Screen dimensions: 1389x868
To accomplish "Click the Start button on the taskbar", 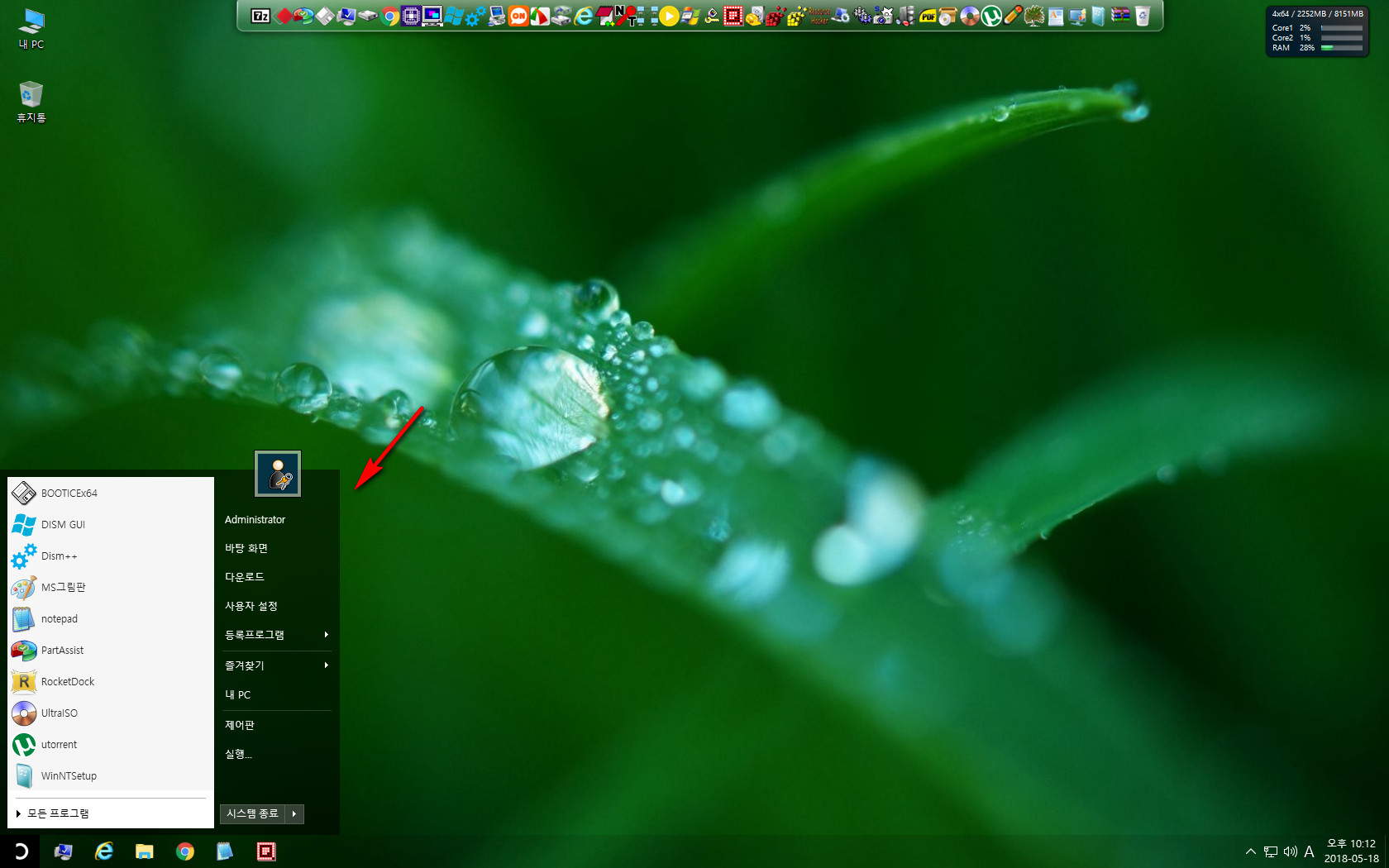I will click(x=21, y=851).
